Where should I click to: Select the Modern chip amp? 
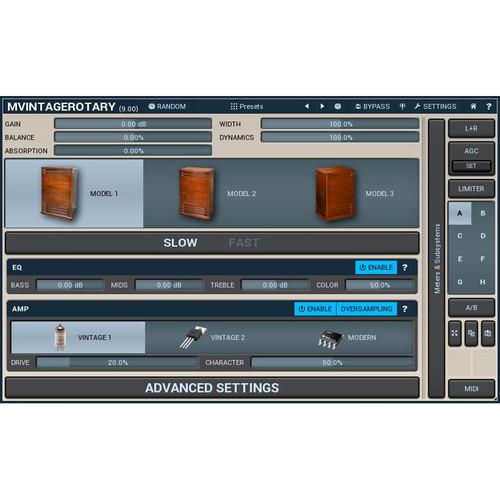347,337
